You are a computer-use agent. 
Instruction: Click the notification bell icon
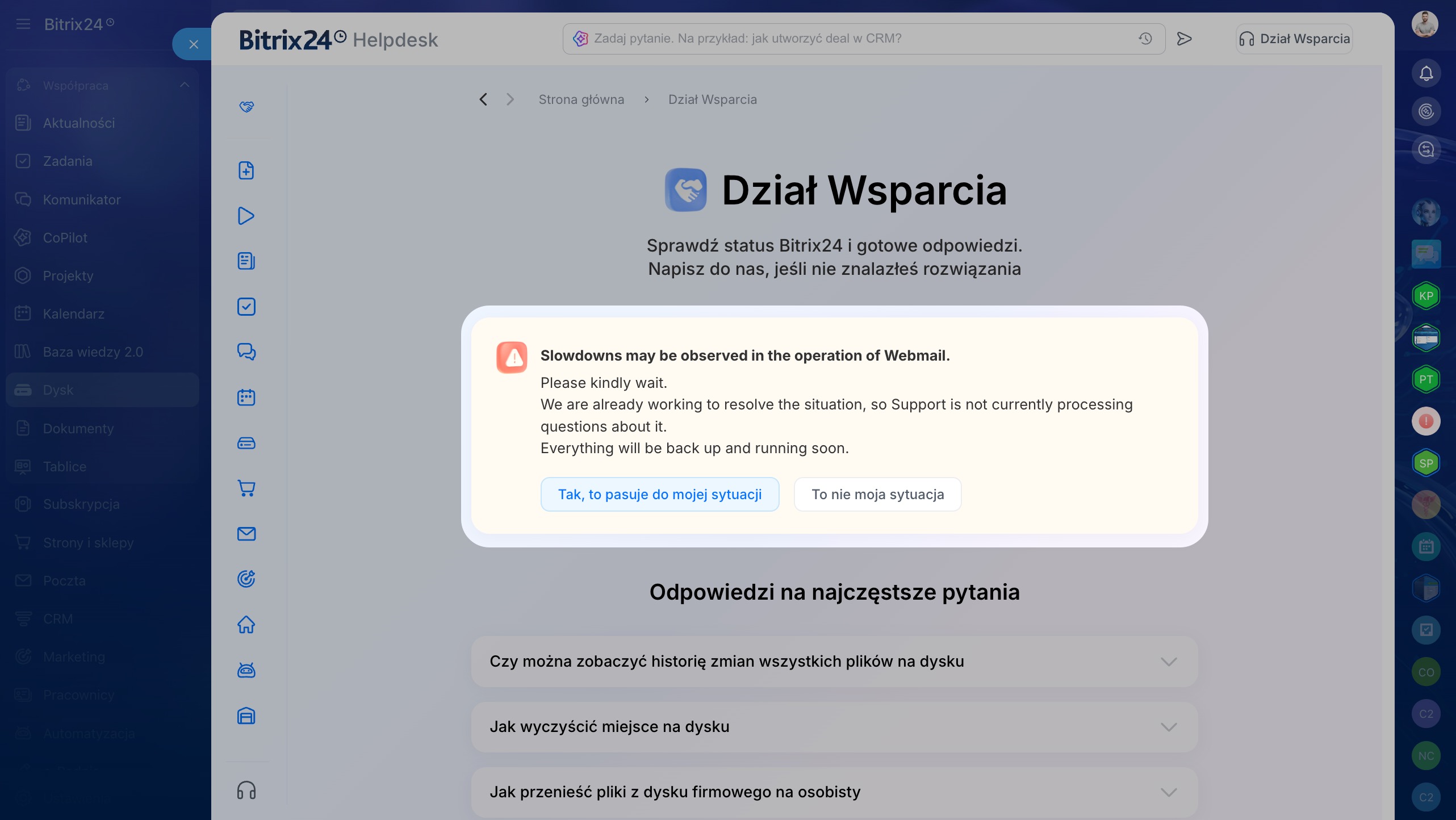(1426, 73)
